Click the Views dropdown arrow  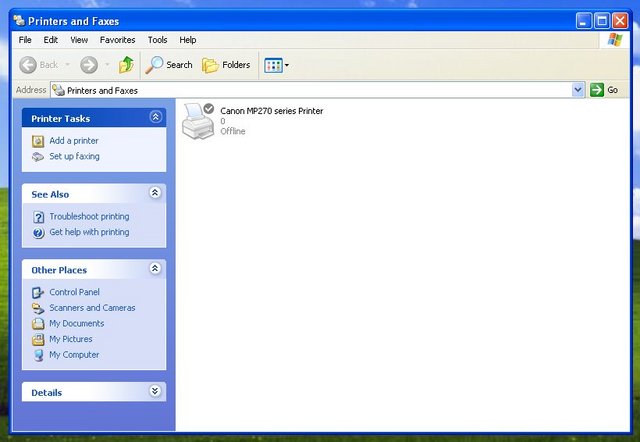(287, 65)
